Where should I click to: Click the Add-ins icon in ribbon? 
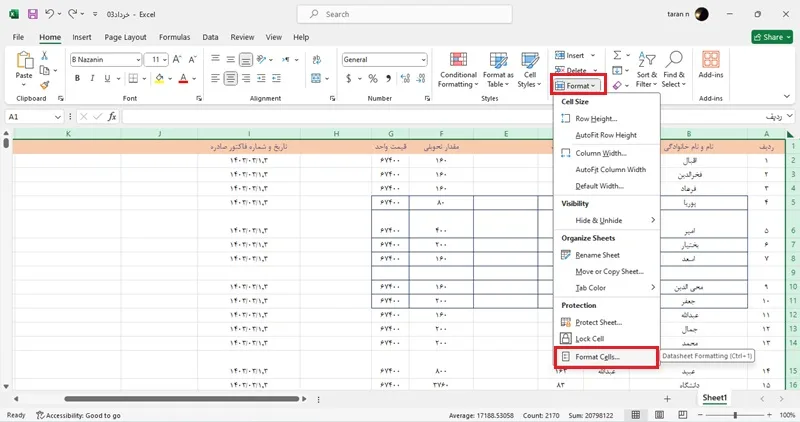coord(711,60)
